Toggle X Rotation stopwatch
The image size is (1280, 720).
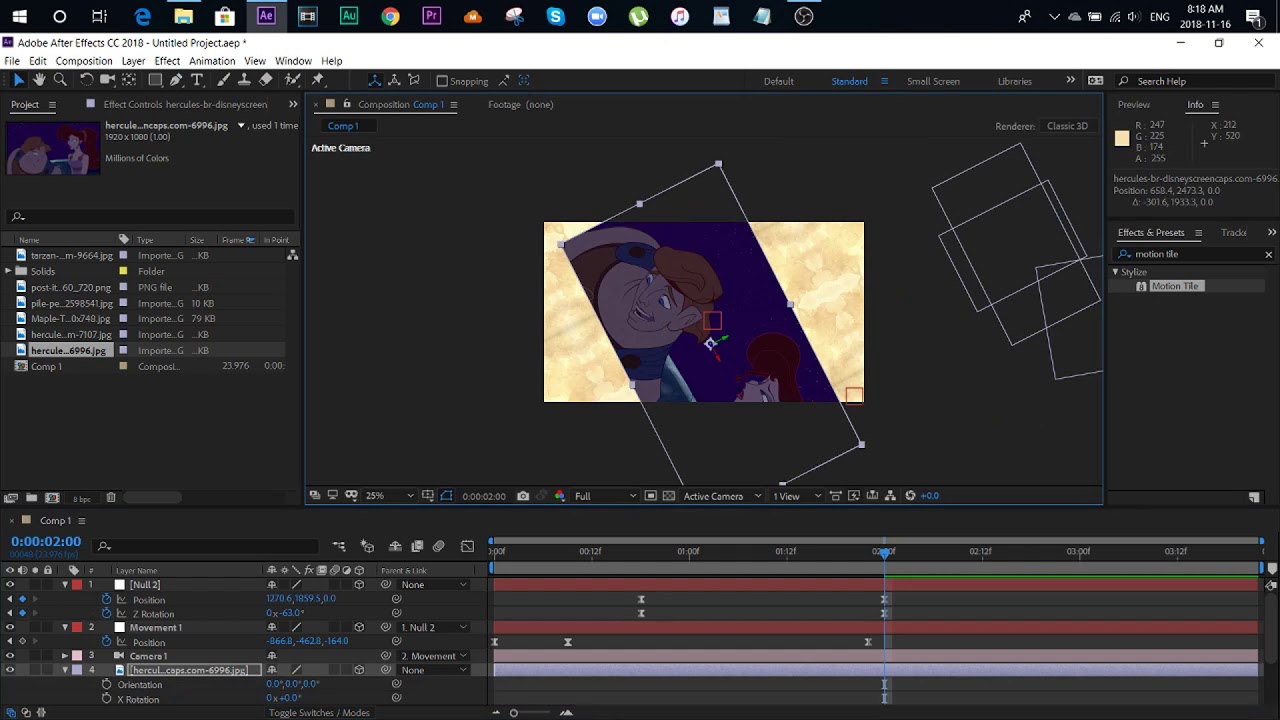coord(107,699)
